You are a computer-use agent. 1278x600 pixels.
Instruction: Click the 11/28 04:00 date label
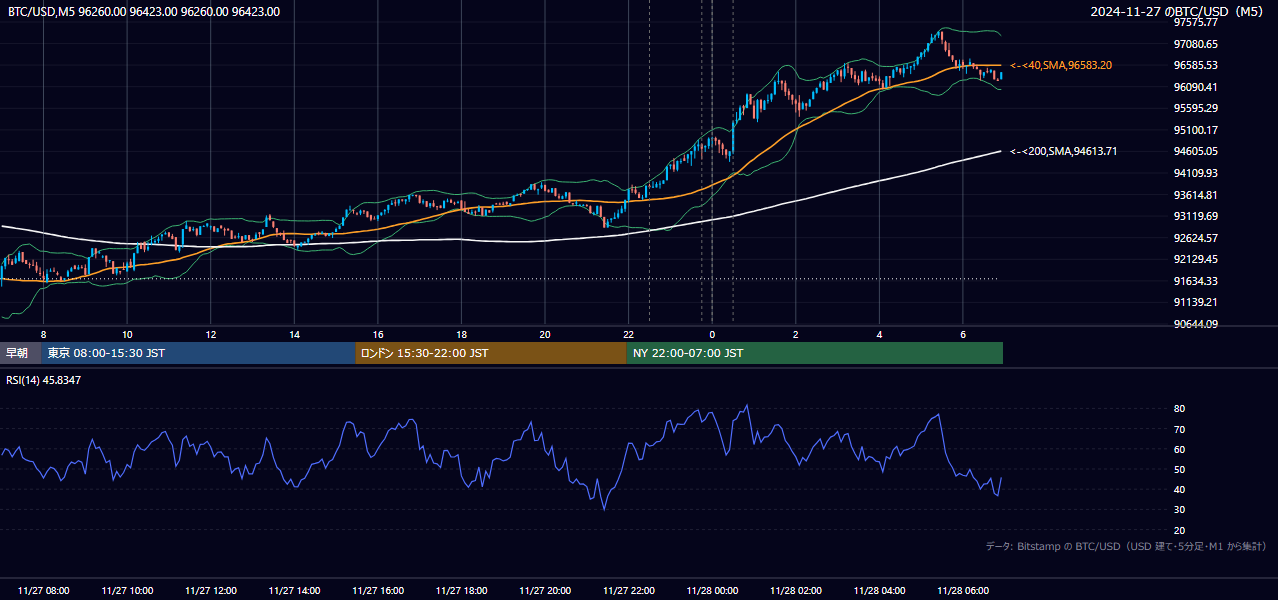pyautogui.click(x=879, y=591)
